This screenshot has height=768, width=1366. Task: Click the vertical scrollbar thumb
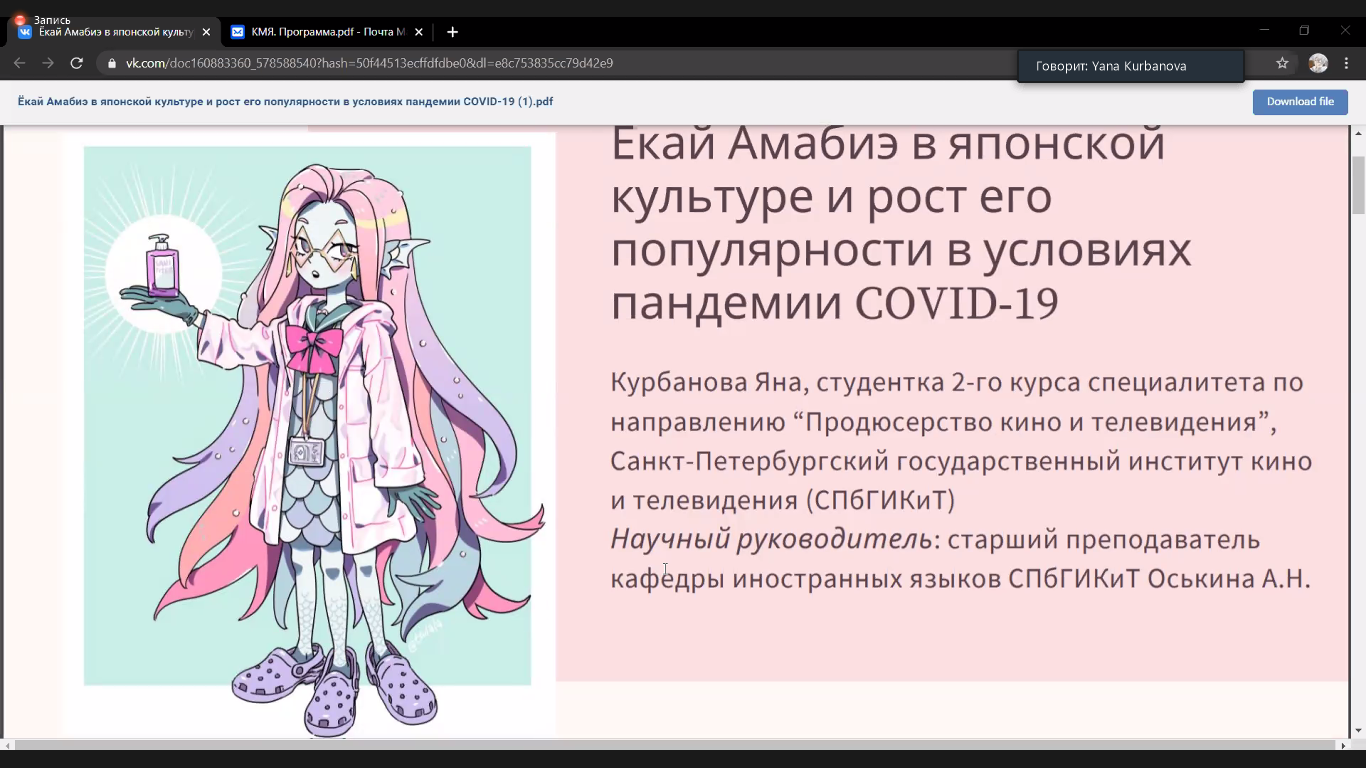click(1358, 185)
